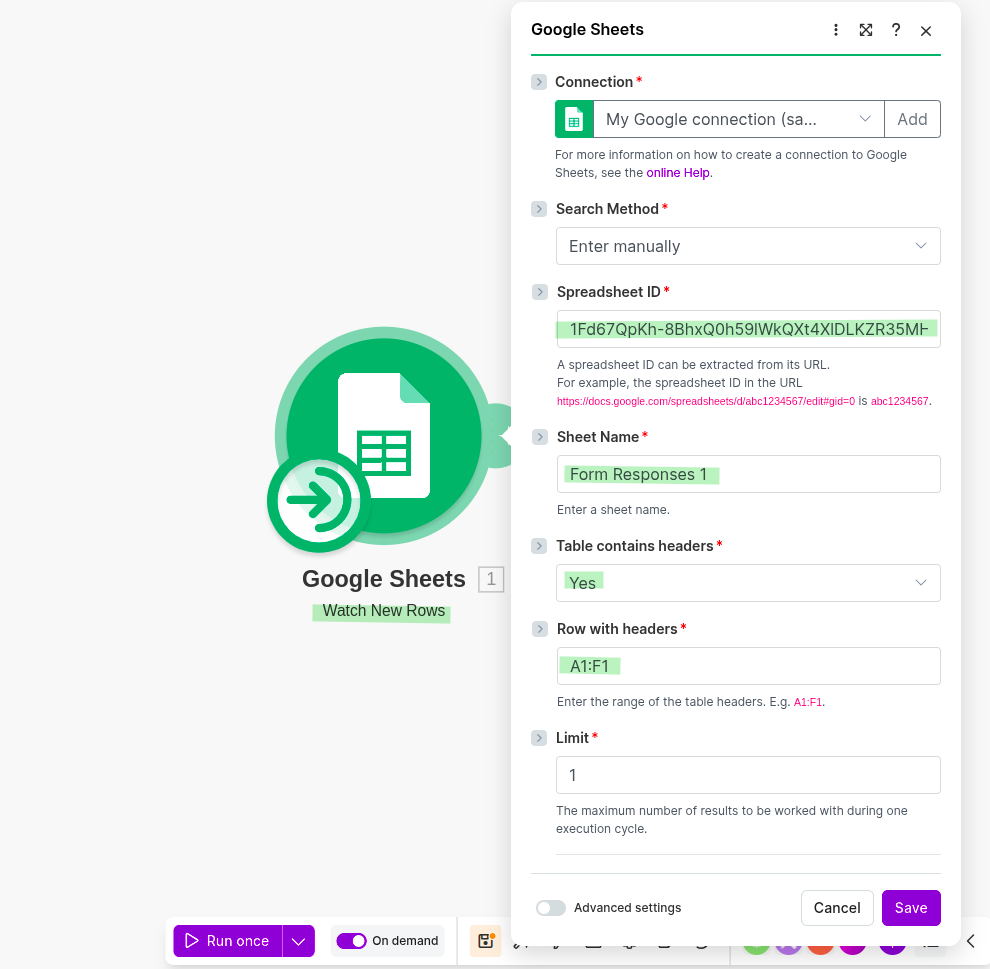The width and height of the screenshot is (990, 969).
Task: Expand the Spreadsheet ID field info arrow
Action: click(540, 292)
